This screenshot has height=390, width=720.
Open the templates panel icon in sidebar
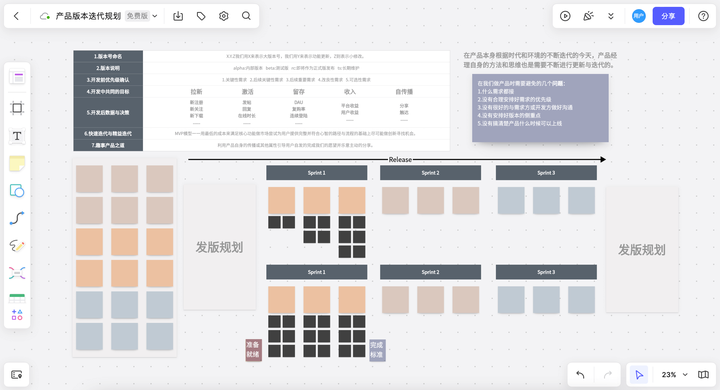[x=17, y=77]
